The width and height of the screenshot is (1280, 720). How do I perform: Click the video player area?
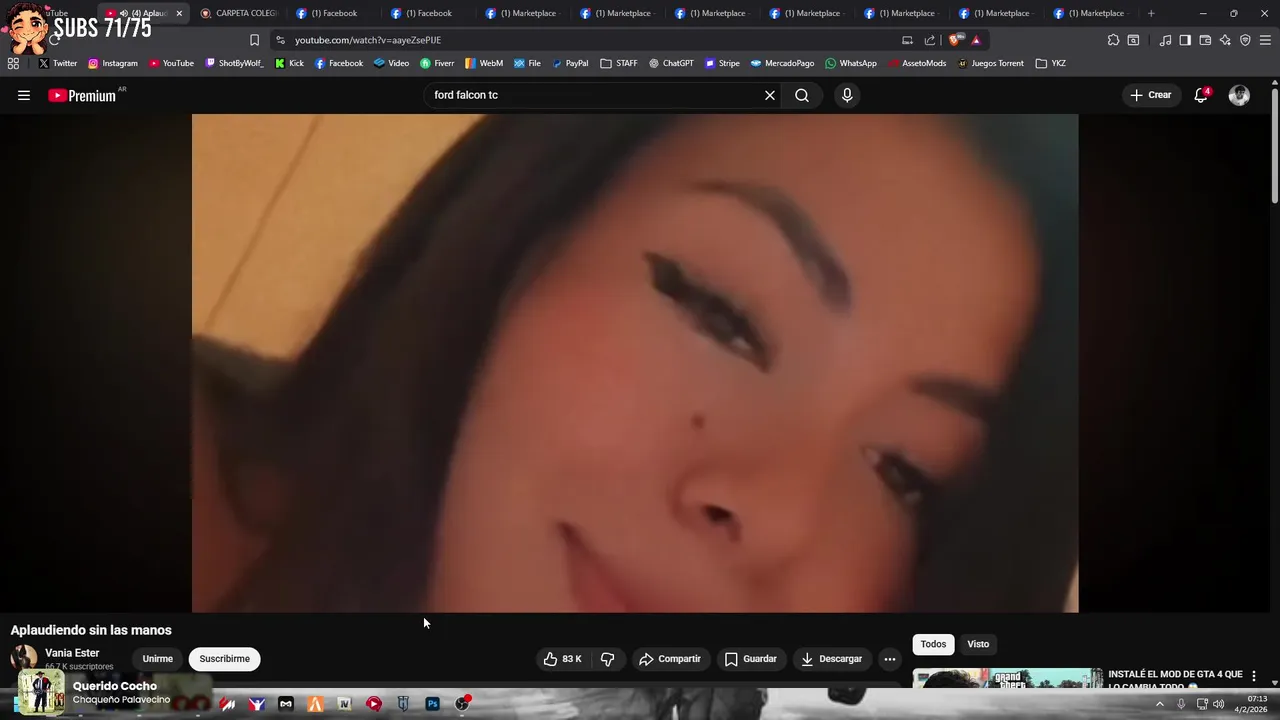635,363
